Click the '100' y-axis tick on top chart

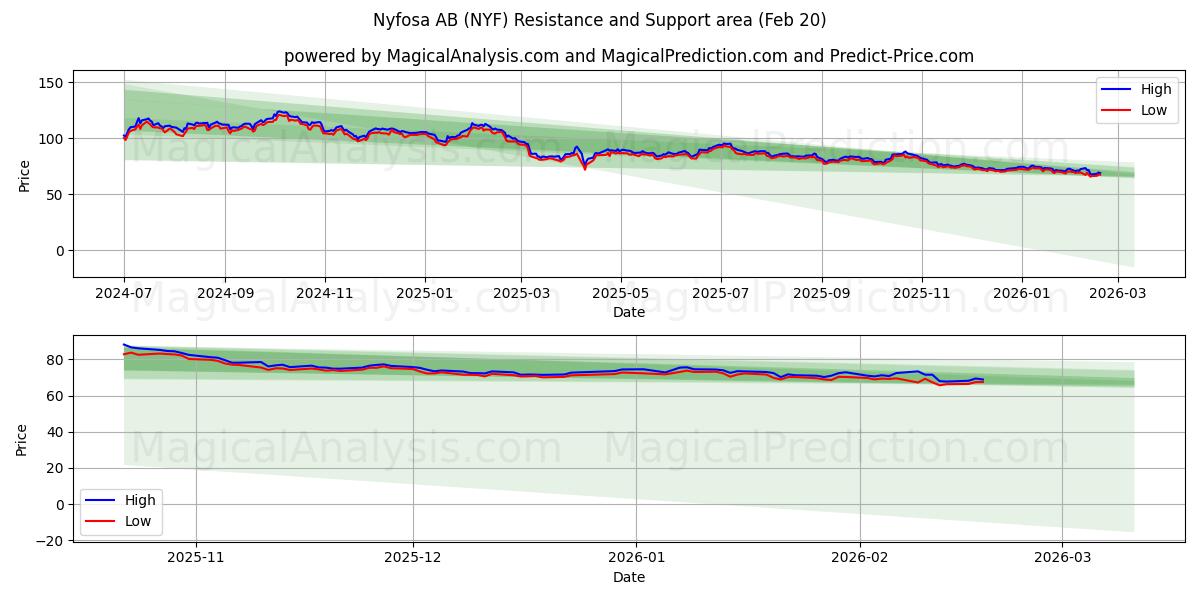point(52,139)
